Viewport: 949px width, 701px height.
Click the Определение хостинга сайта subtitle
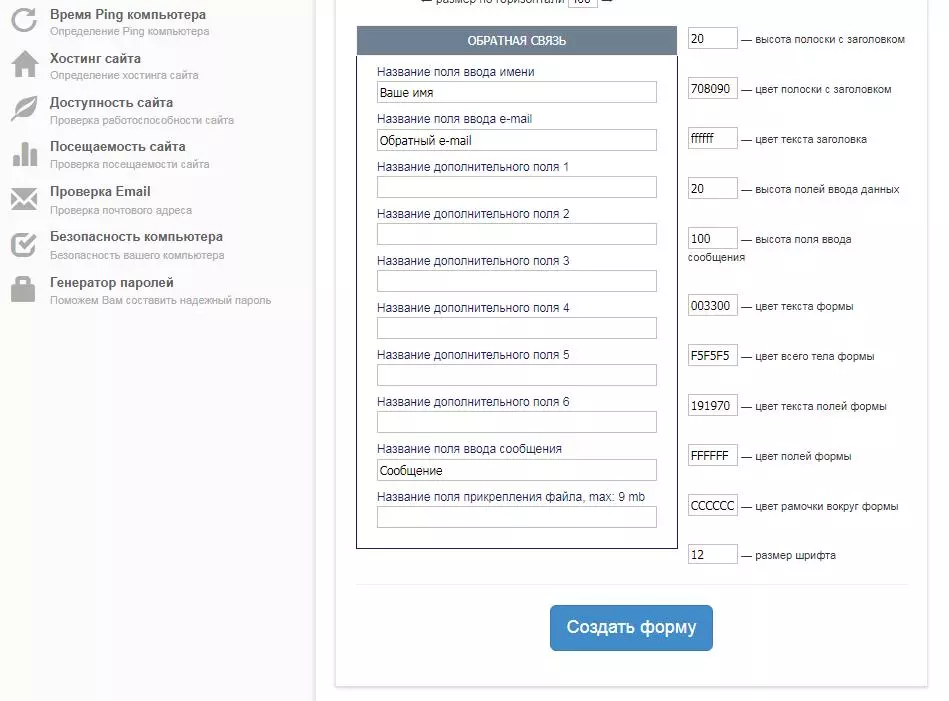pyautogui.click(x=124, y=76)
